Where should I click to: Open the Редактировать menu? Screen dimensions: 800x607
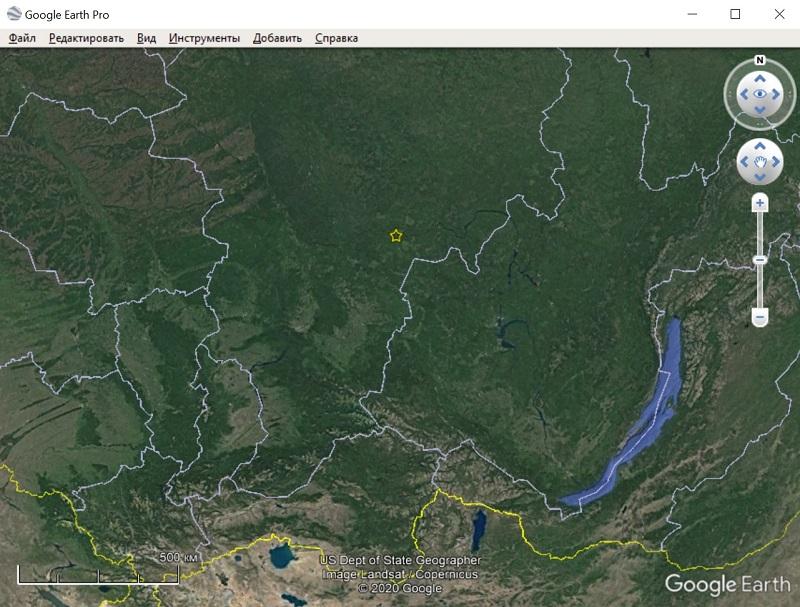[86, 38]
